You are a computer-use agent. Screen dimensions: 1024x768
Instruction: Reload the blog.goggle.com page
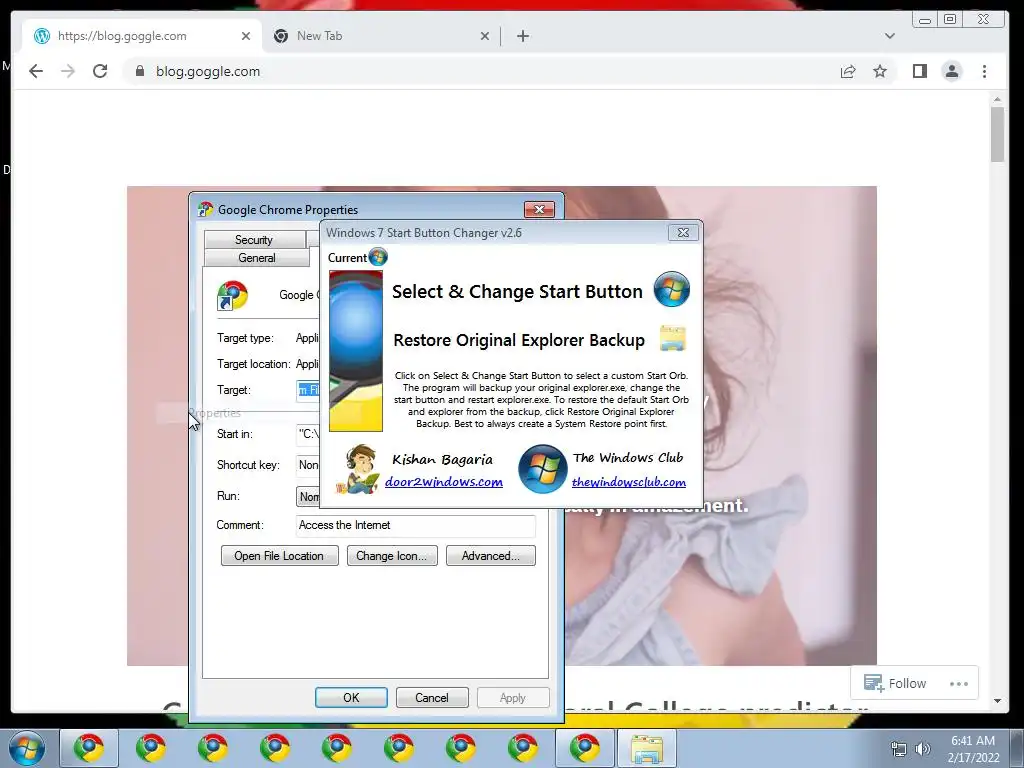[100, 71]
